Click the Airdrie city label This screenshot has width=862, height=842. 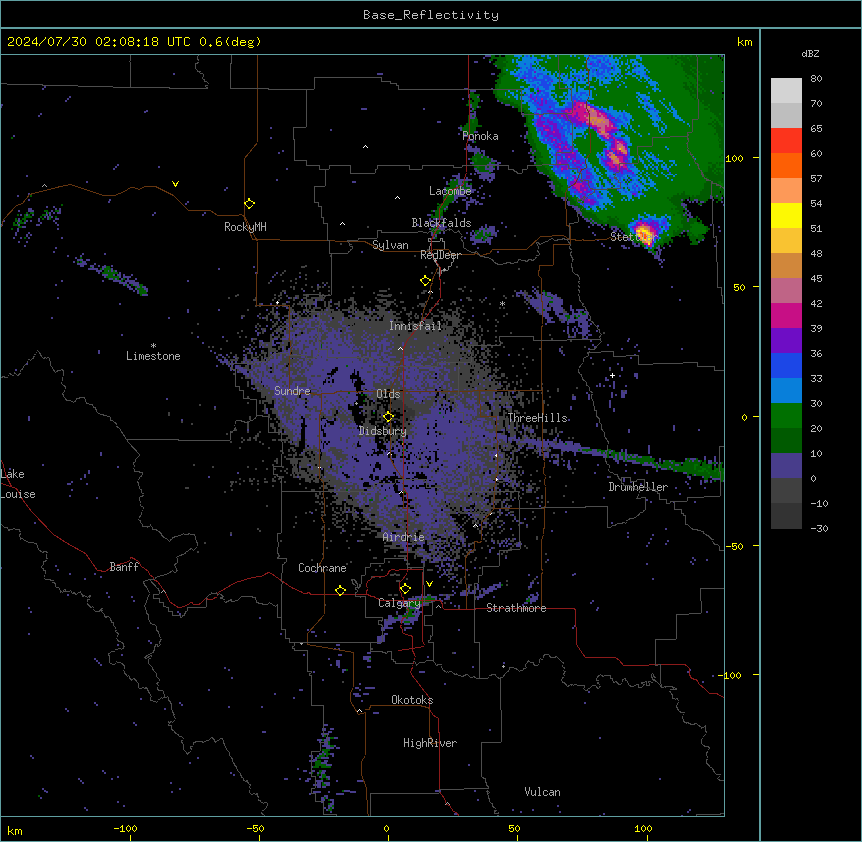pos(404,537)
